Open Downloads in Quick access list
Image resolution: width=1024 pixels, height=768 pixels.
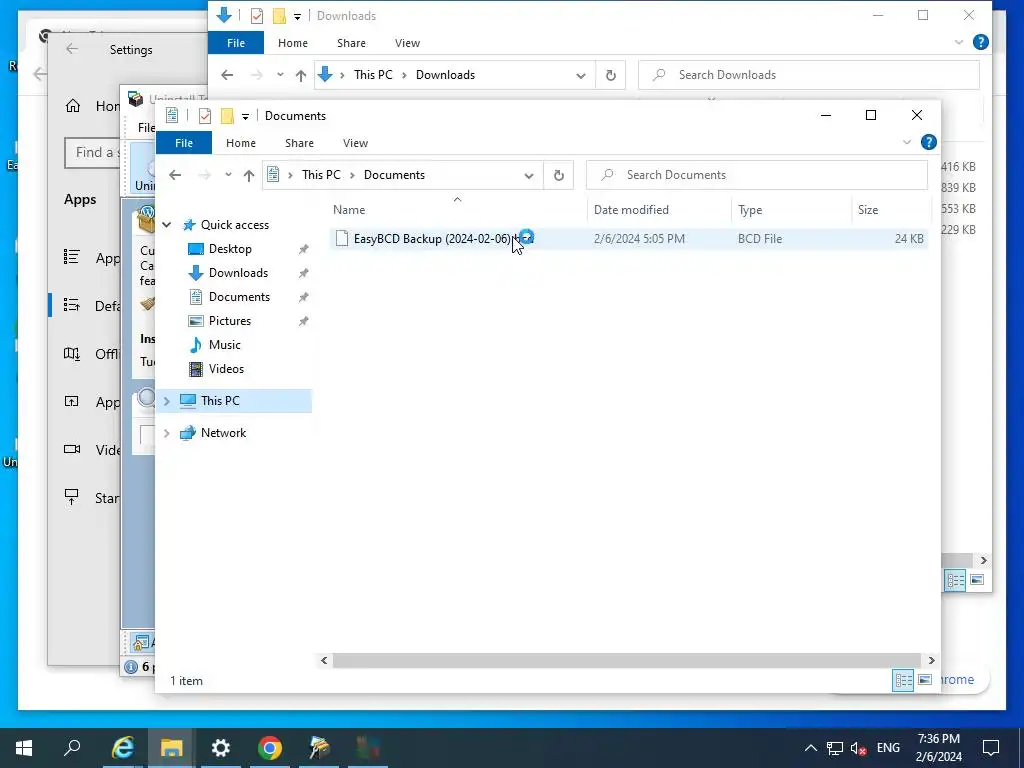tap(238, 273)
